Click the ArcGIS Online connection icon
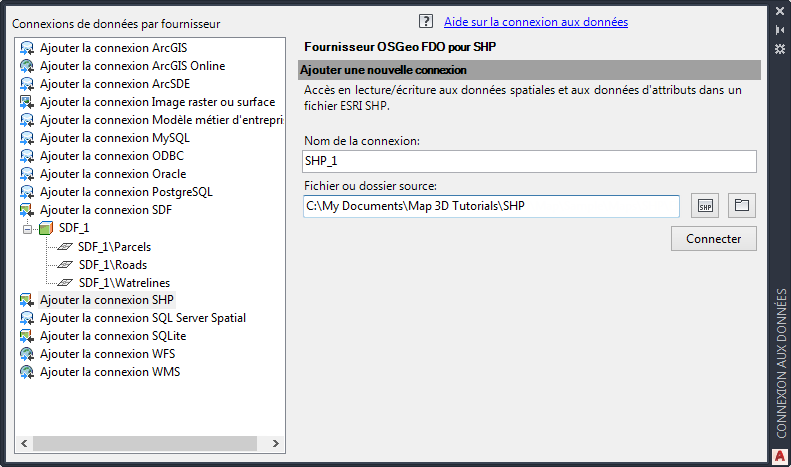The height and width of the screenshot is (467, 791). click(x=27, y=66)
